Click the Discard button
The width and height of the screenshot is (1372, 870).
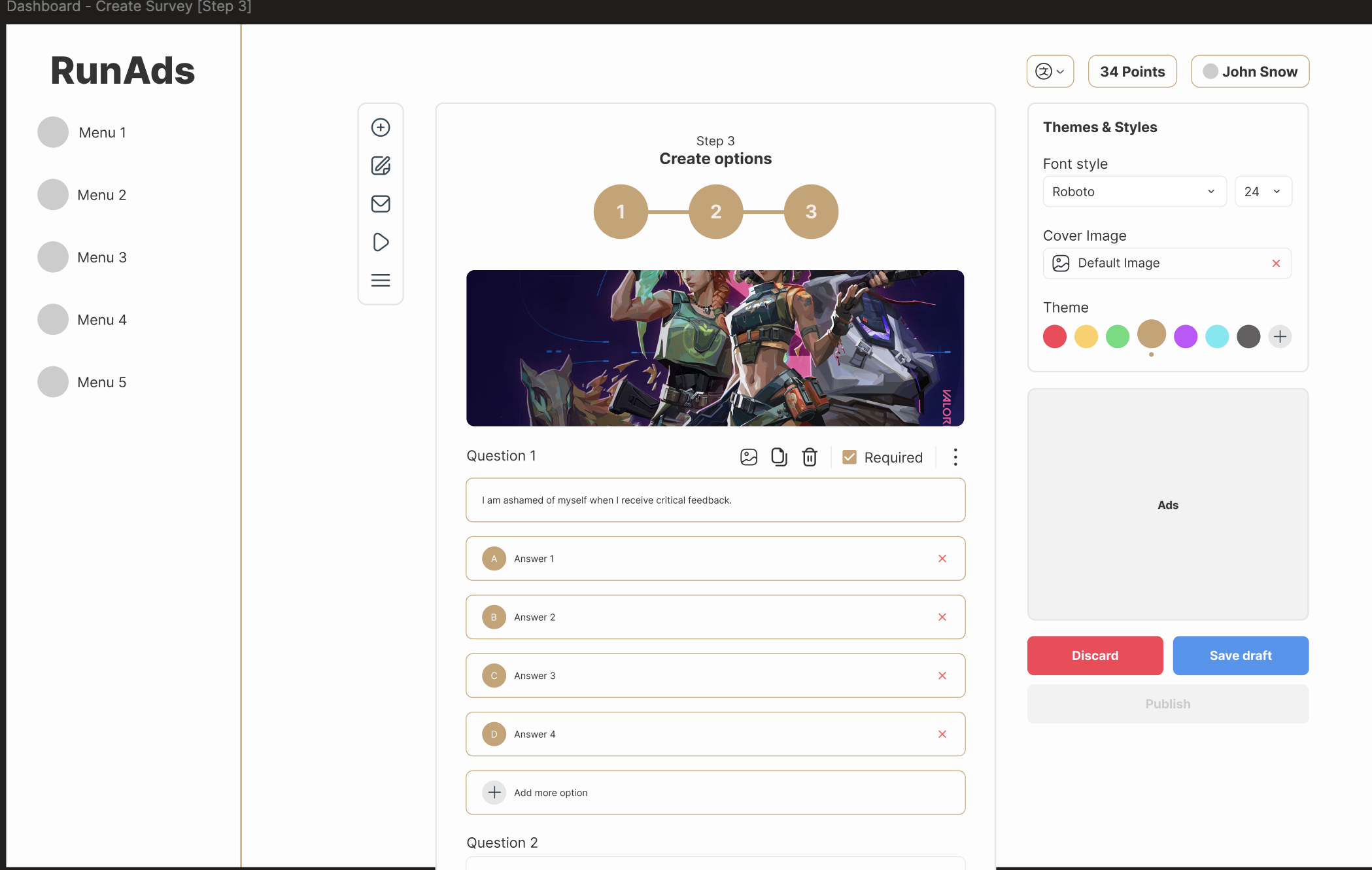(x=1095, y=655)
